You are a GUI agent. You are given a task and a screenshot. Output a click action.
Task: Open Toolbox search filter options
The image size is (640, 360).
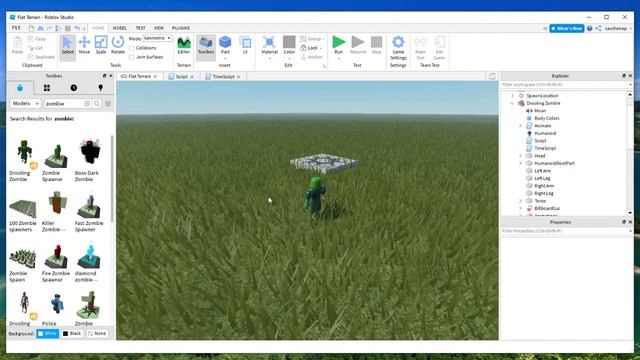pyautogui.click(x=108, y=104)
